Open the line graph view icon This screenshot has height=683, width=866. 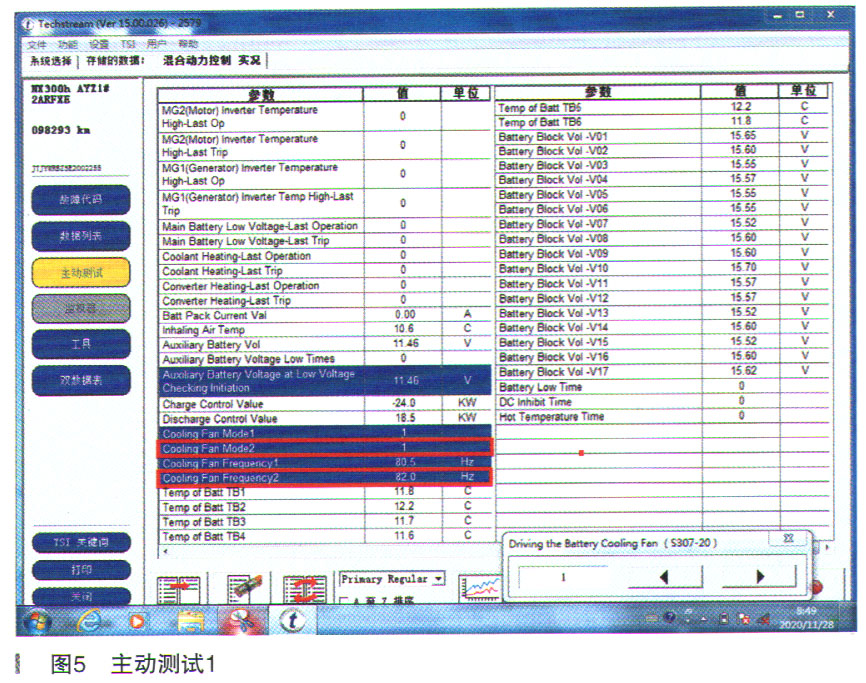tap(480, 589)
